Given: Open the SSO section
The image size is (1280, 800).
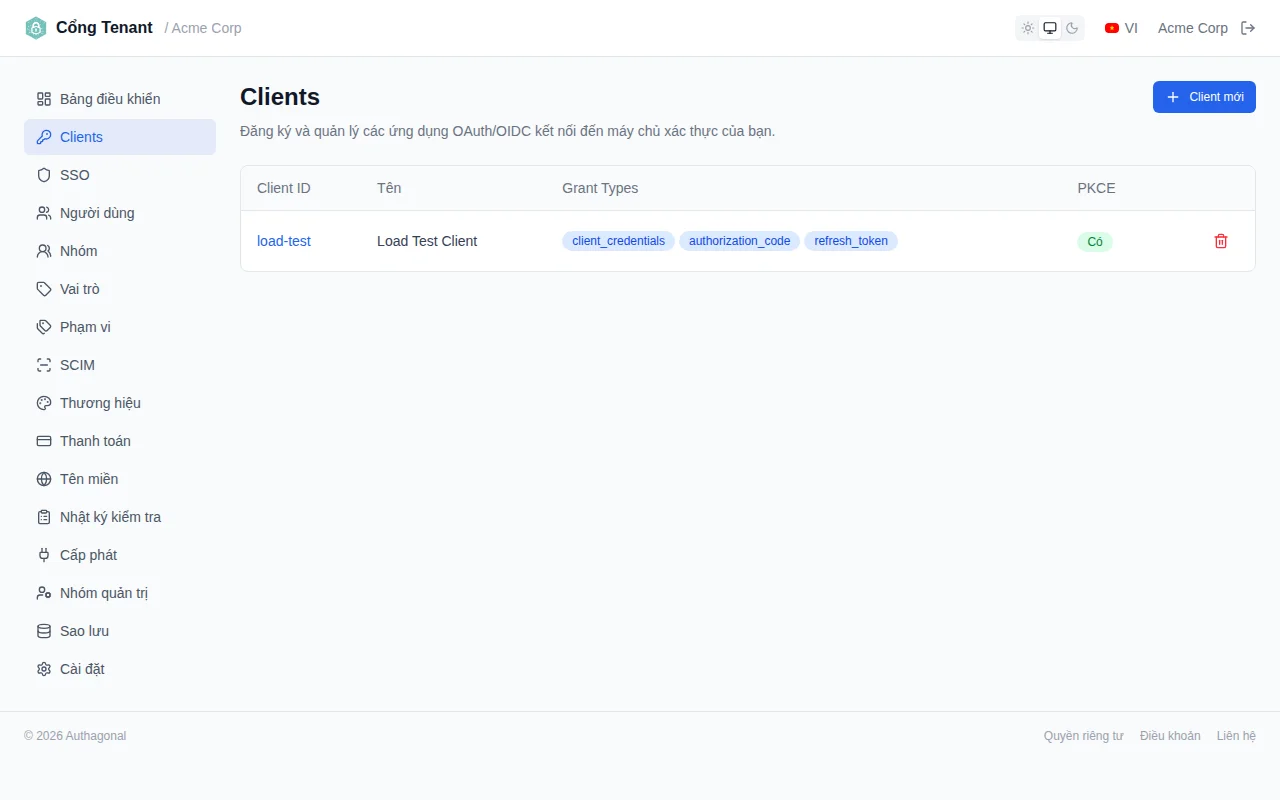Looking at the screenshot, I should [120, 175].
